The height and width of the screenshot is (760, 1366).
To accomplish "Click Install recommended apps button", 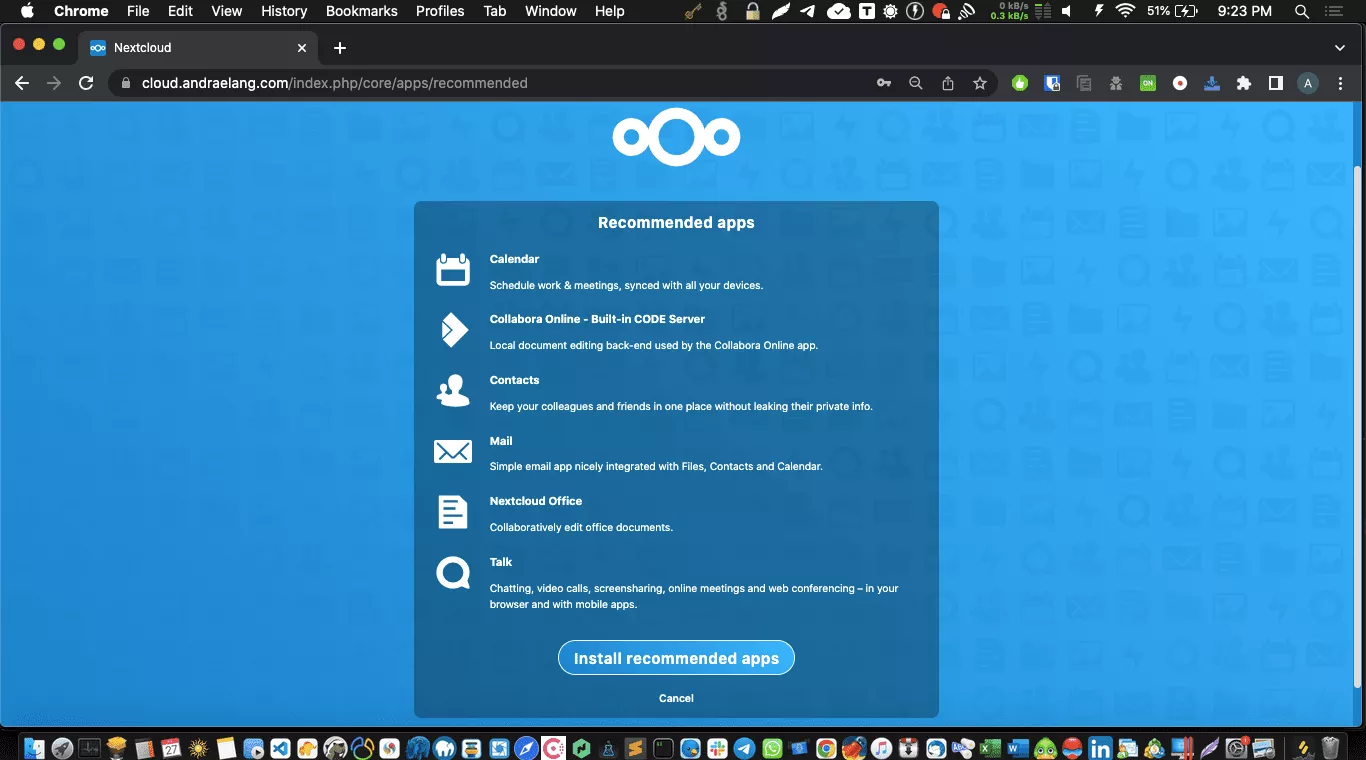I will pyautogui.click(x=676, y=658).
